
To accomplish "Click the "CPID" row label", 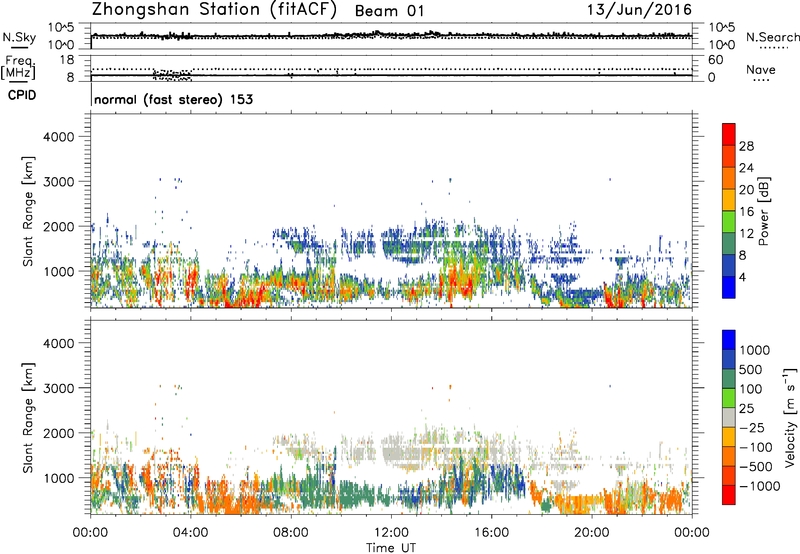I will click(22, 95).
